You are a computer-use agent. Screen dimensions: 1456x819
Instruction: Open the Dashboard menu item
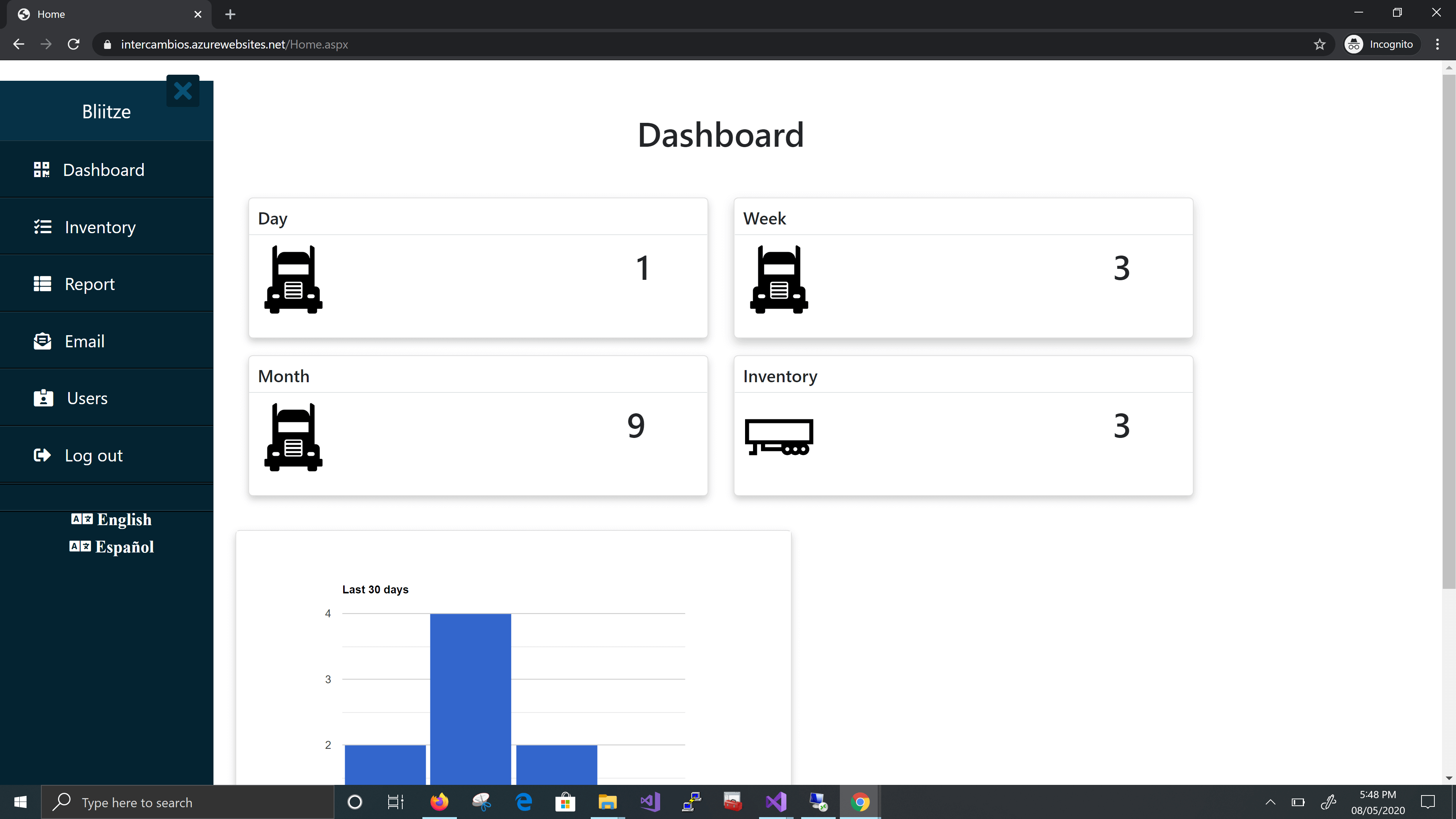point(104,170)
